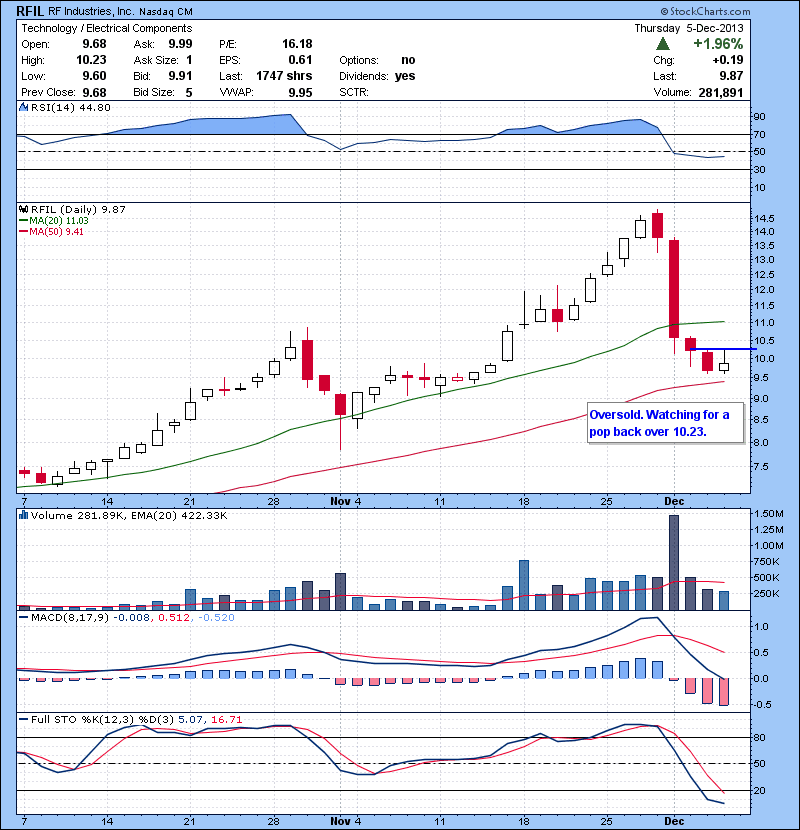Click the Last trade size 1747 shrs
Viewport: 800px width, 830px height.
click(x=284, y=76)
